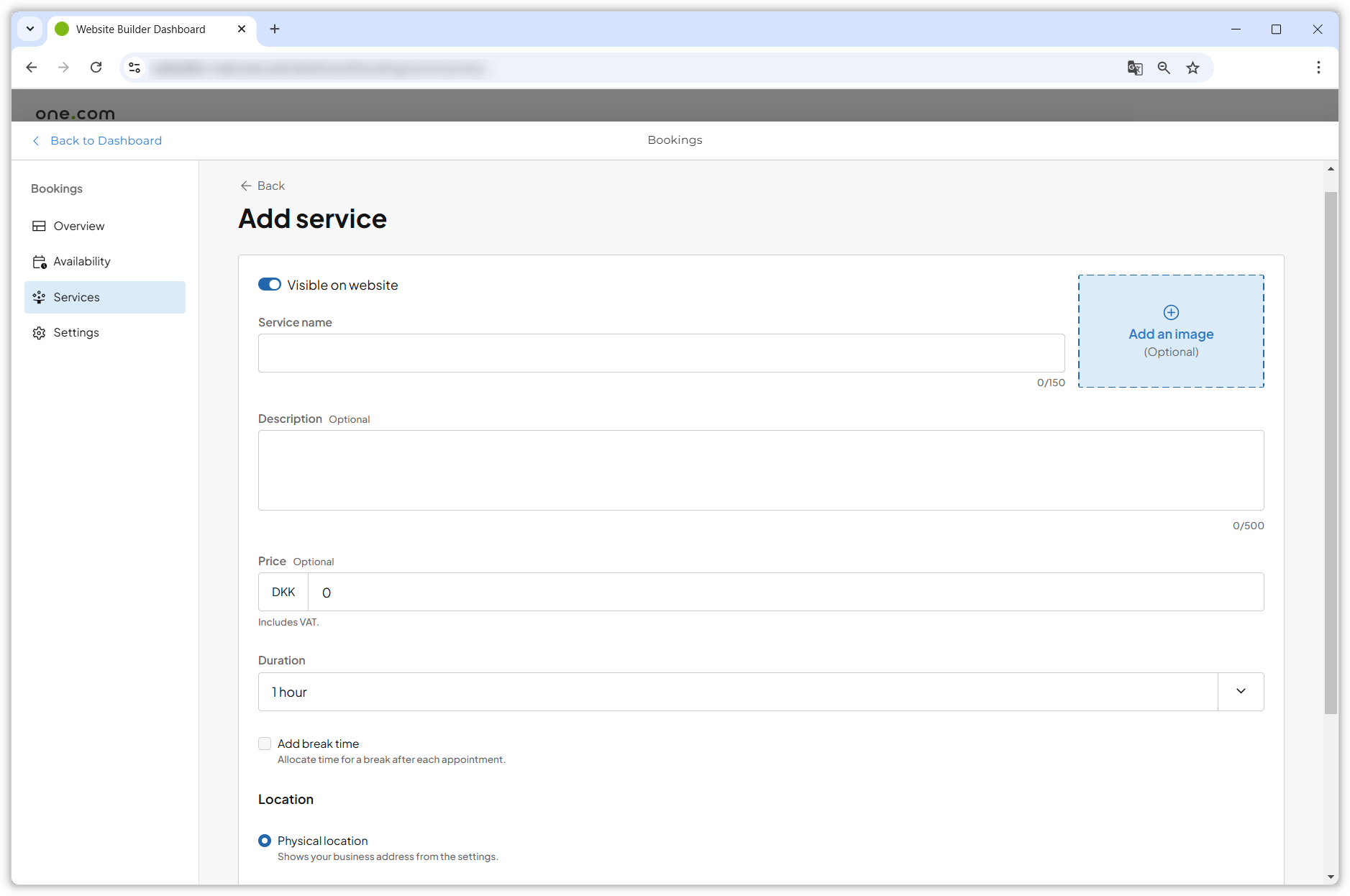Screen dimensions: 1350x896
Task: Click the plus circle icon in image box
Action: pos(1171,312)
